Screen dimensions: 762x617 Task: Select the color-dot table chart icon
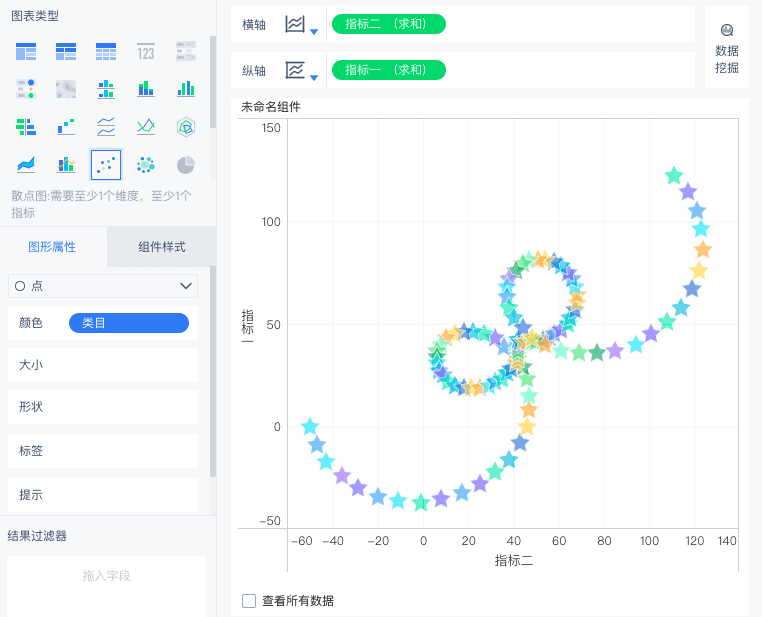pos(26,89)
